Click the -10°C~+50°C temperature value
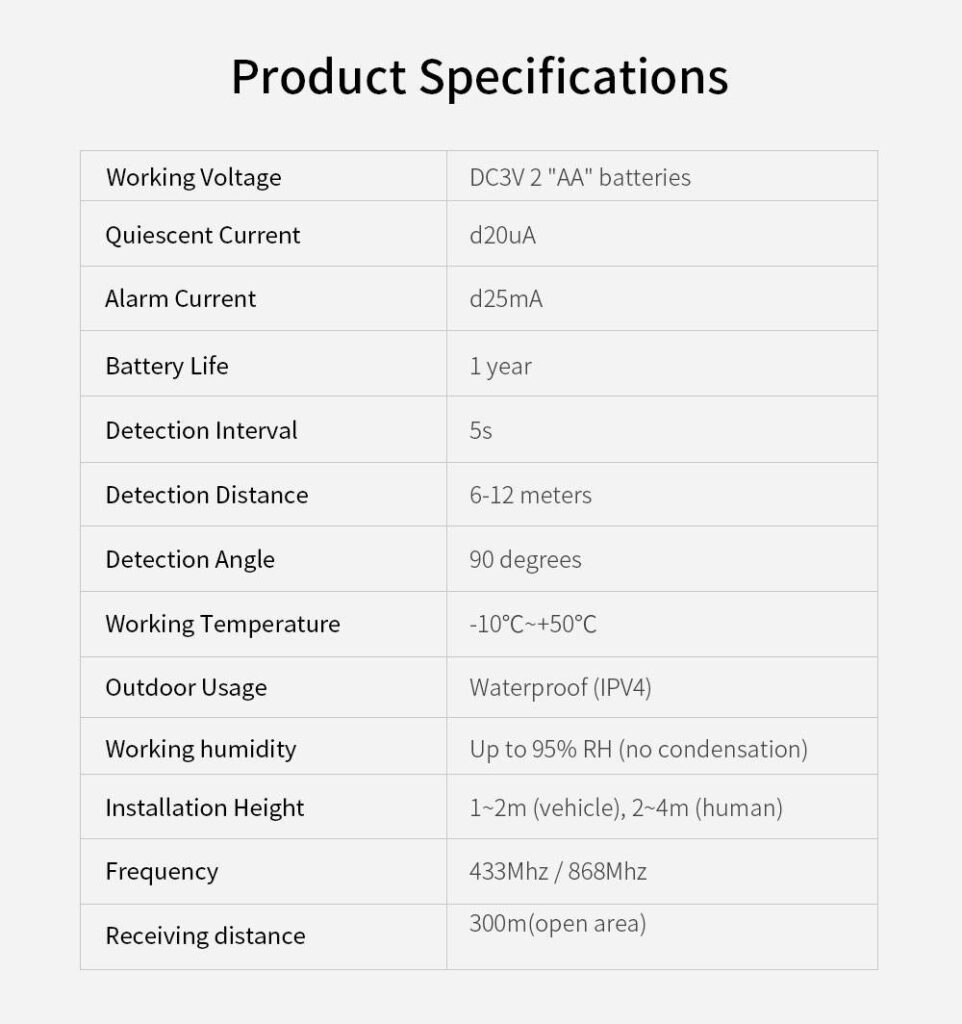The width and height of the screenshot is (962, 1024). pyautogui.click(x=533, y=625)
